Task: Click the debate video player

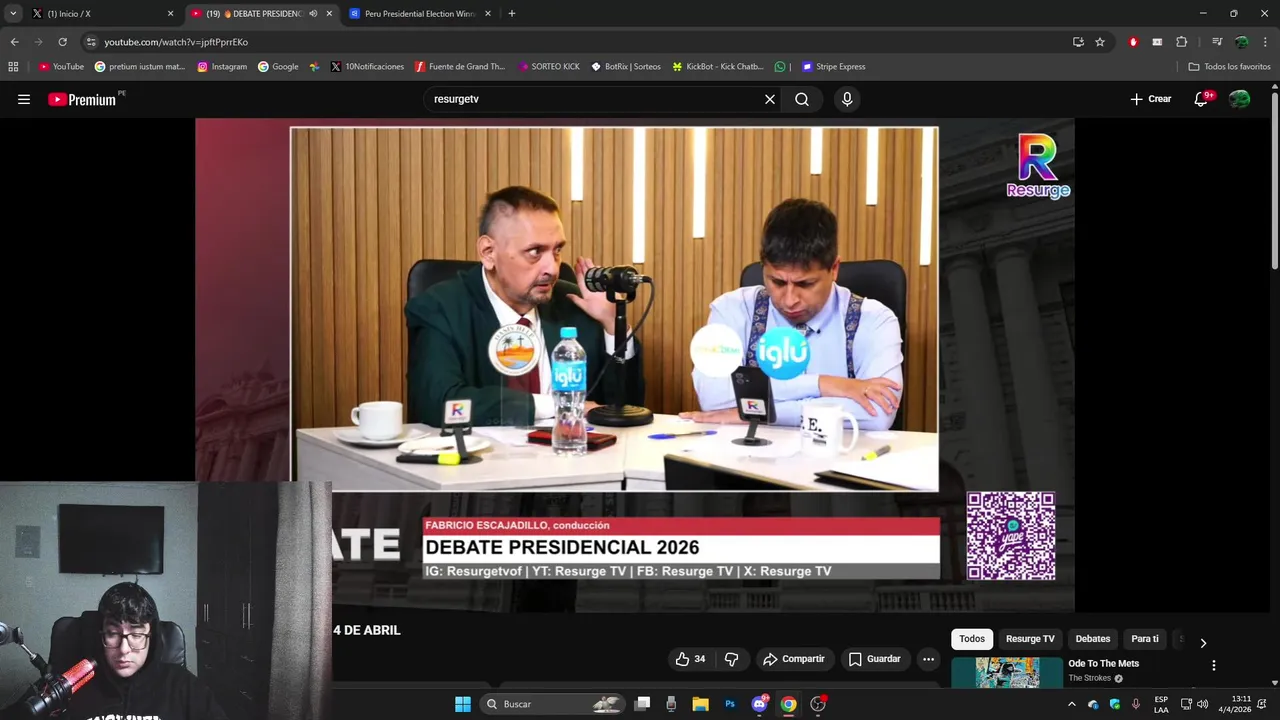Action: click(x=635, y=365)
